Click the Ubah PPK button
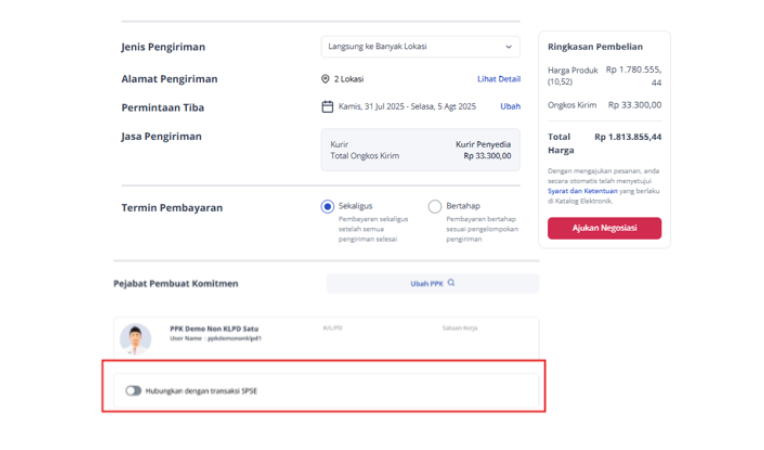Image resolution: width=764 pixels, height=450 pixels. tap(433, 283)
